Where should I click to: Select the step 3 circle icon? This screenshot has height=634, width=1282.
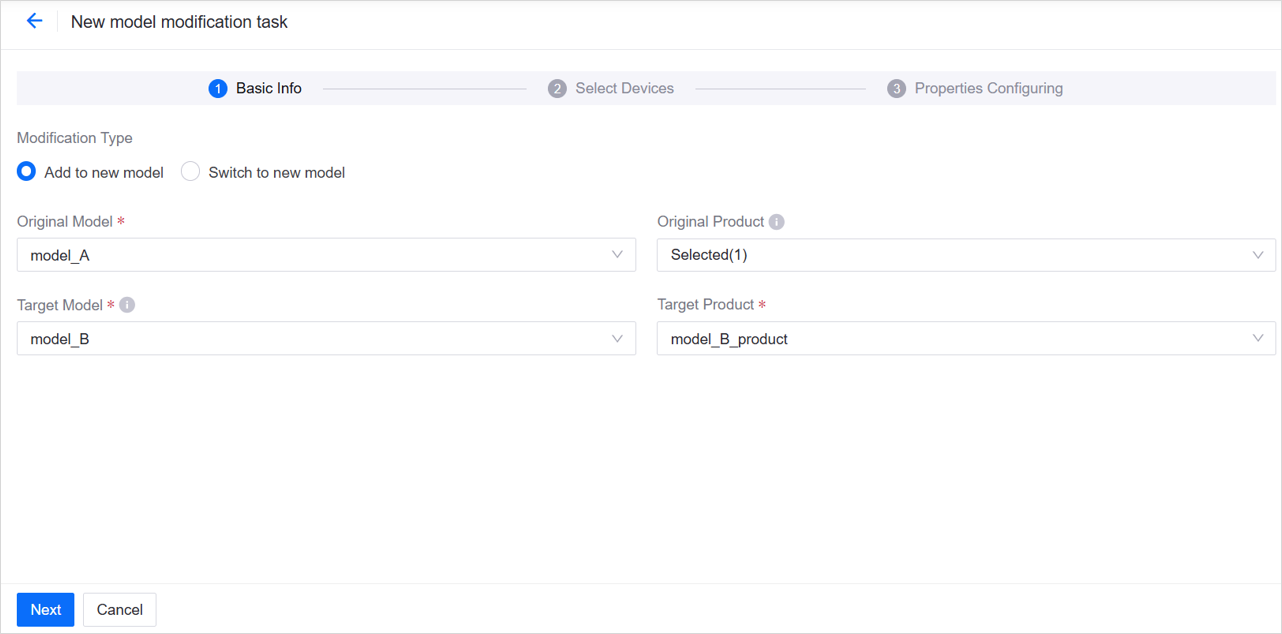[897, 89]
